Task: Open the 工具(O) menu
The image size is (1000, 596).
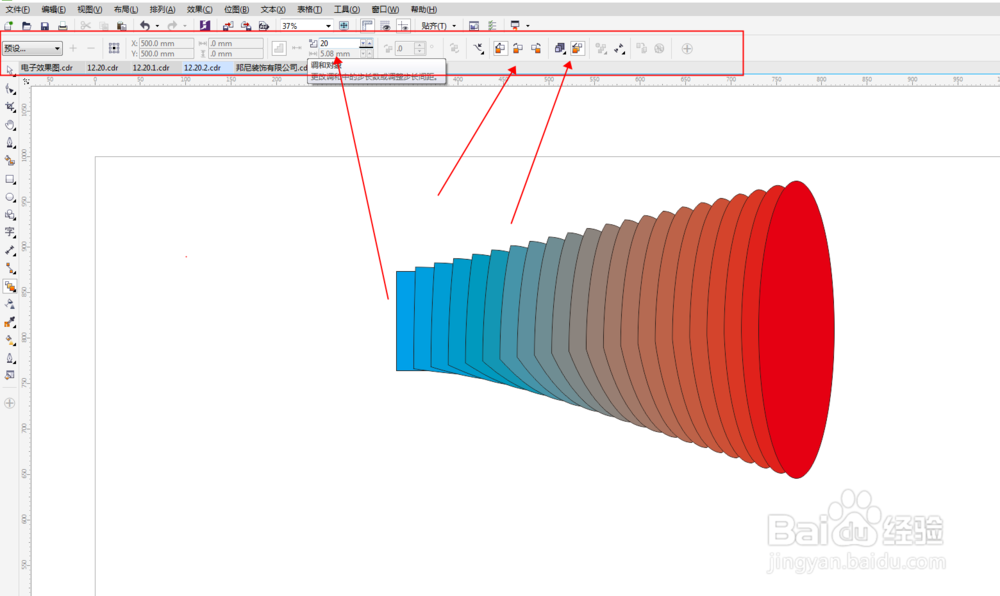Action: [347, 10]
